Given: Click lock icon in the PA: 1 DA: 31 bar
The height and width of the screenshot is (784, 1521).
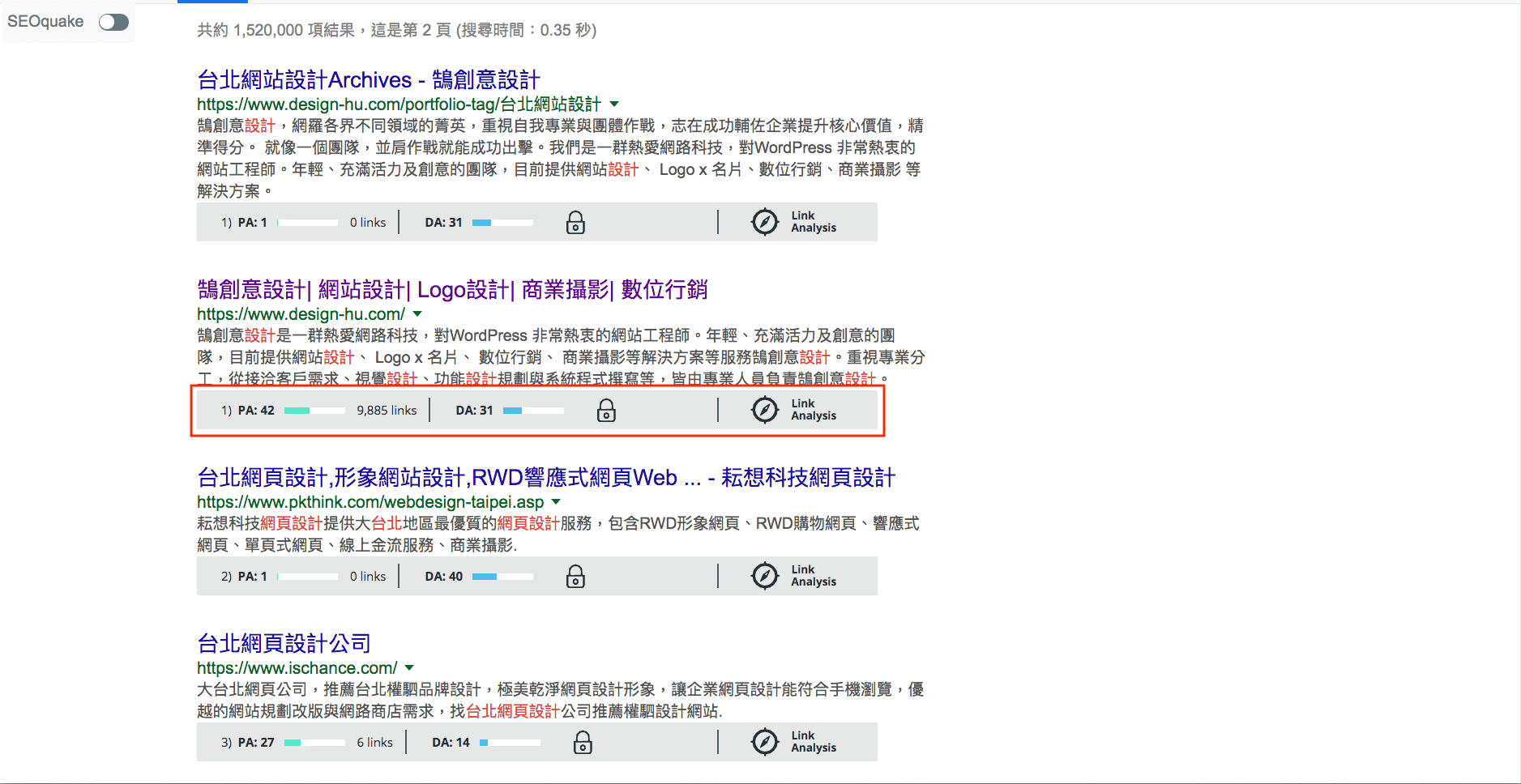Looking at the screenshot, I should 575,222.
